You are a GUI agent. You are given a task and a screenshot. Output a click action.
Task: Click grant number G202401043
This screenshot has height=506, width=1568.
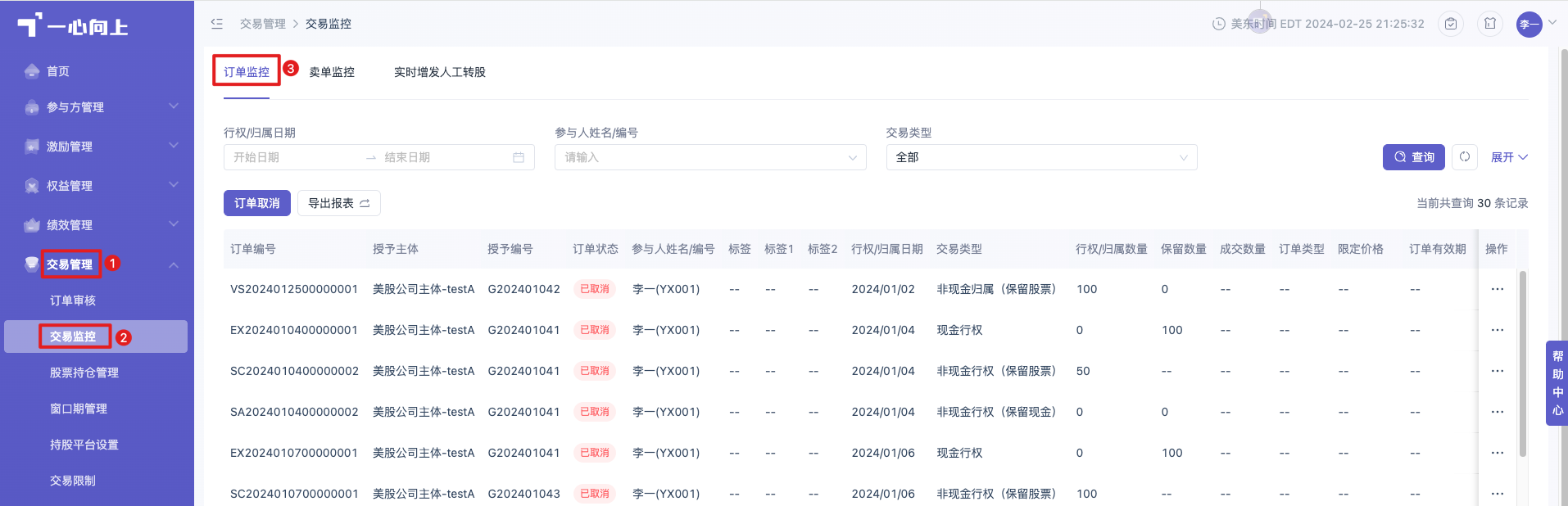(524, 494)
